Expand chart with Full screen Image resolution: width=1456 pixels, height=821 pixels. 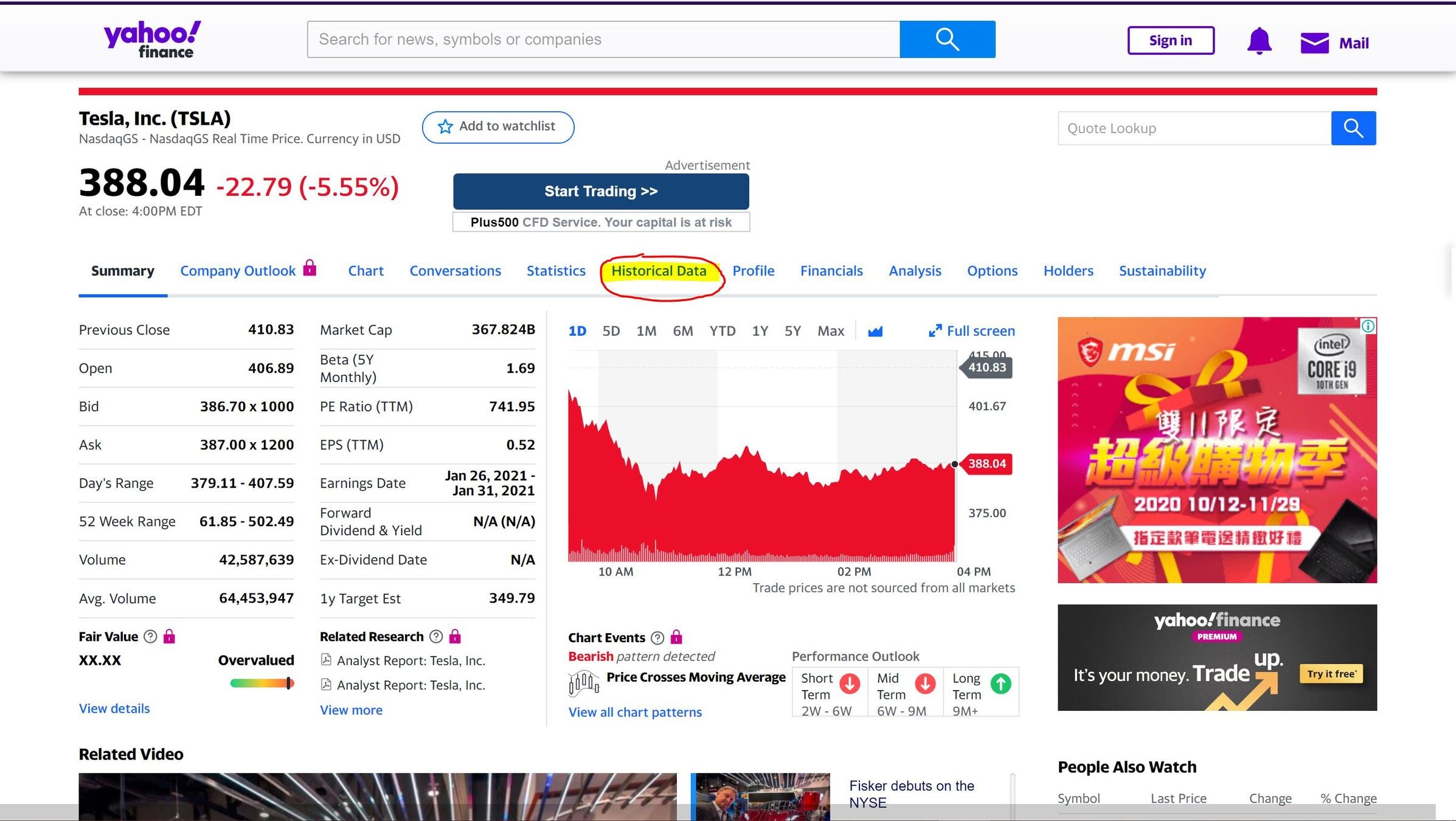click(972, 331)
